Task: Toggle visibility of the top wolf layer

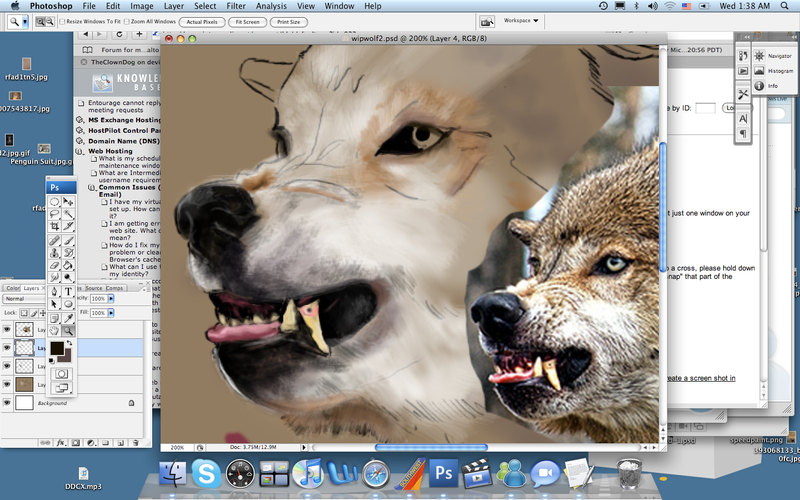Action: (x=7, y=329)
